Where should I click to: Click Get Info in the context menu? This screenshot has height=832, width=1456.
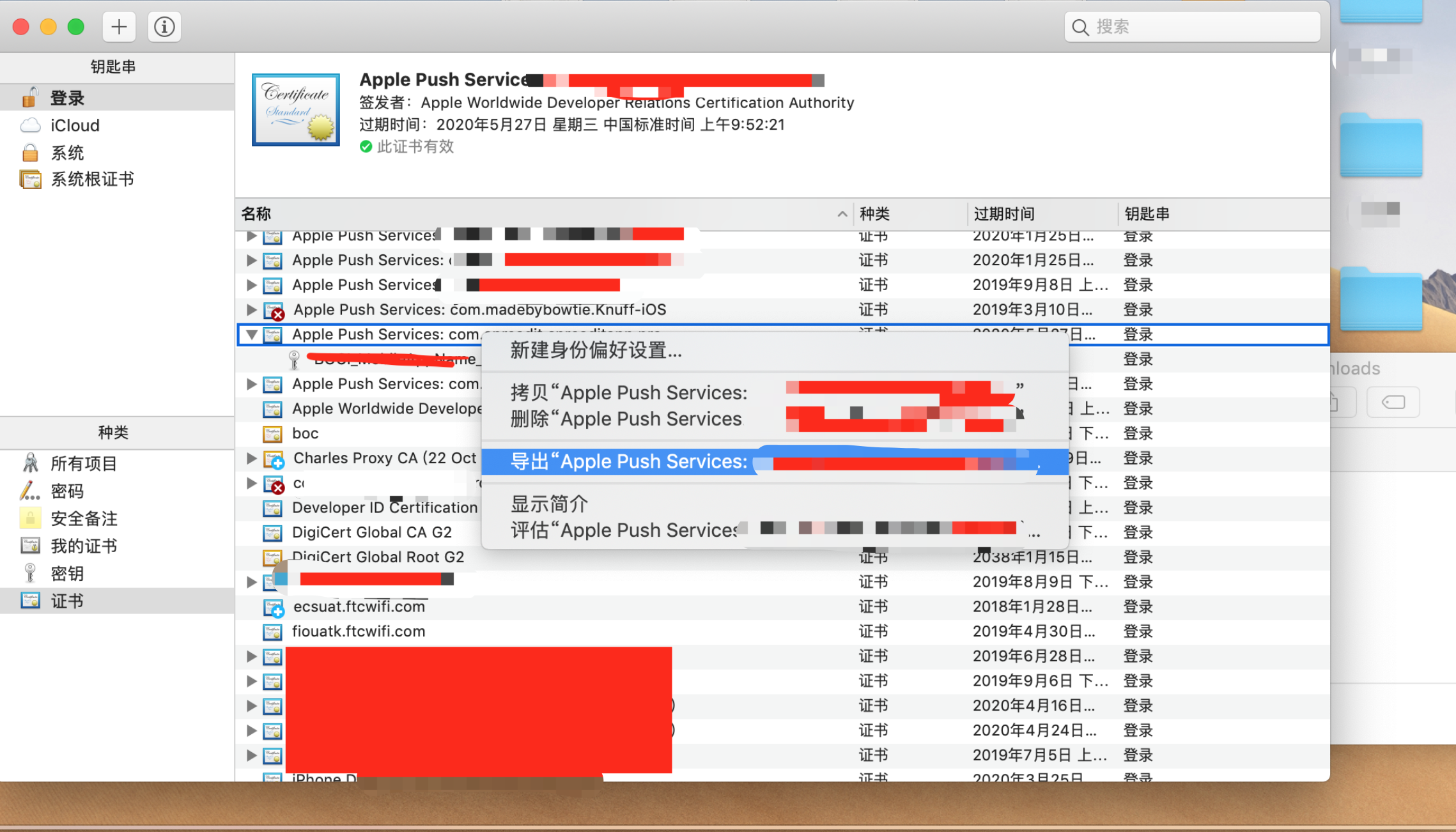pos(549,504)
